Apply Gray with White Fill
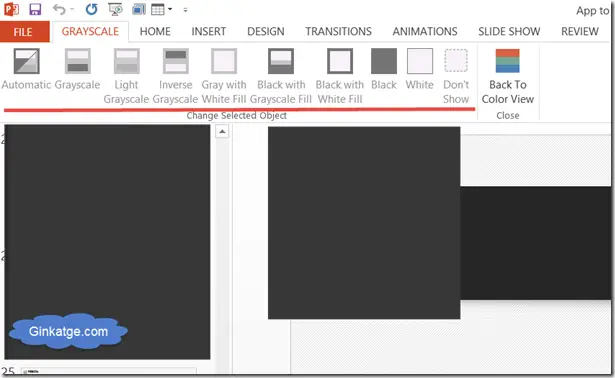This screenshot has width=615, height=378. pos(224,76)
